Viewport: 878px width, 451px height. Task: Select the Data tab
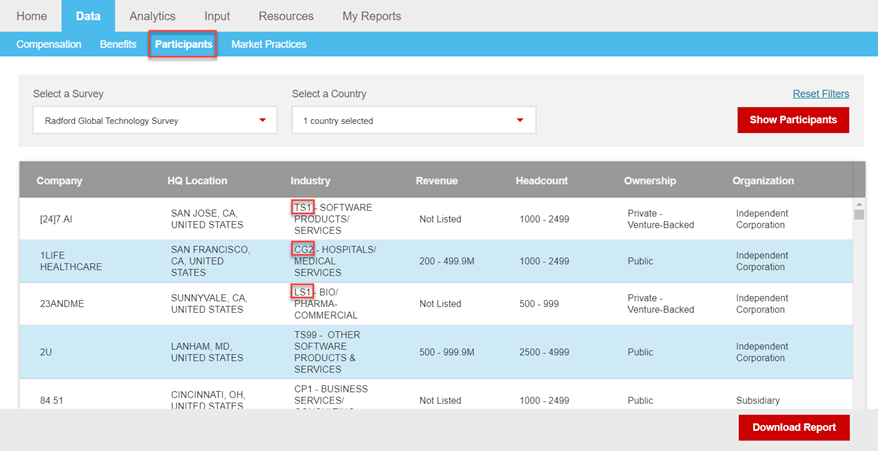88,16
